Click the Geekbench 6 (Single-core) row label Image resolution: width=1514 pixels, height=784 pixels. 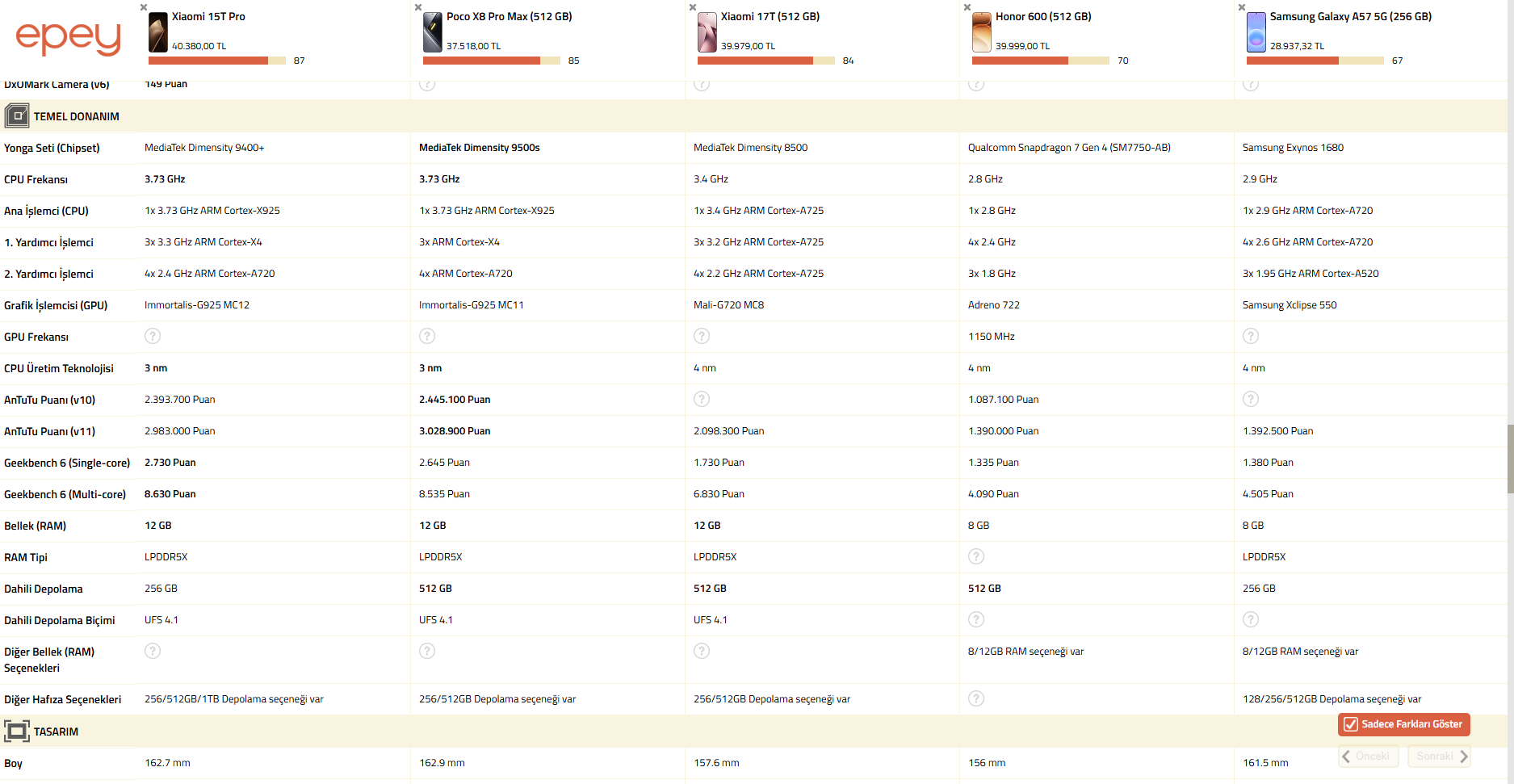67,463
